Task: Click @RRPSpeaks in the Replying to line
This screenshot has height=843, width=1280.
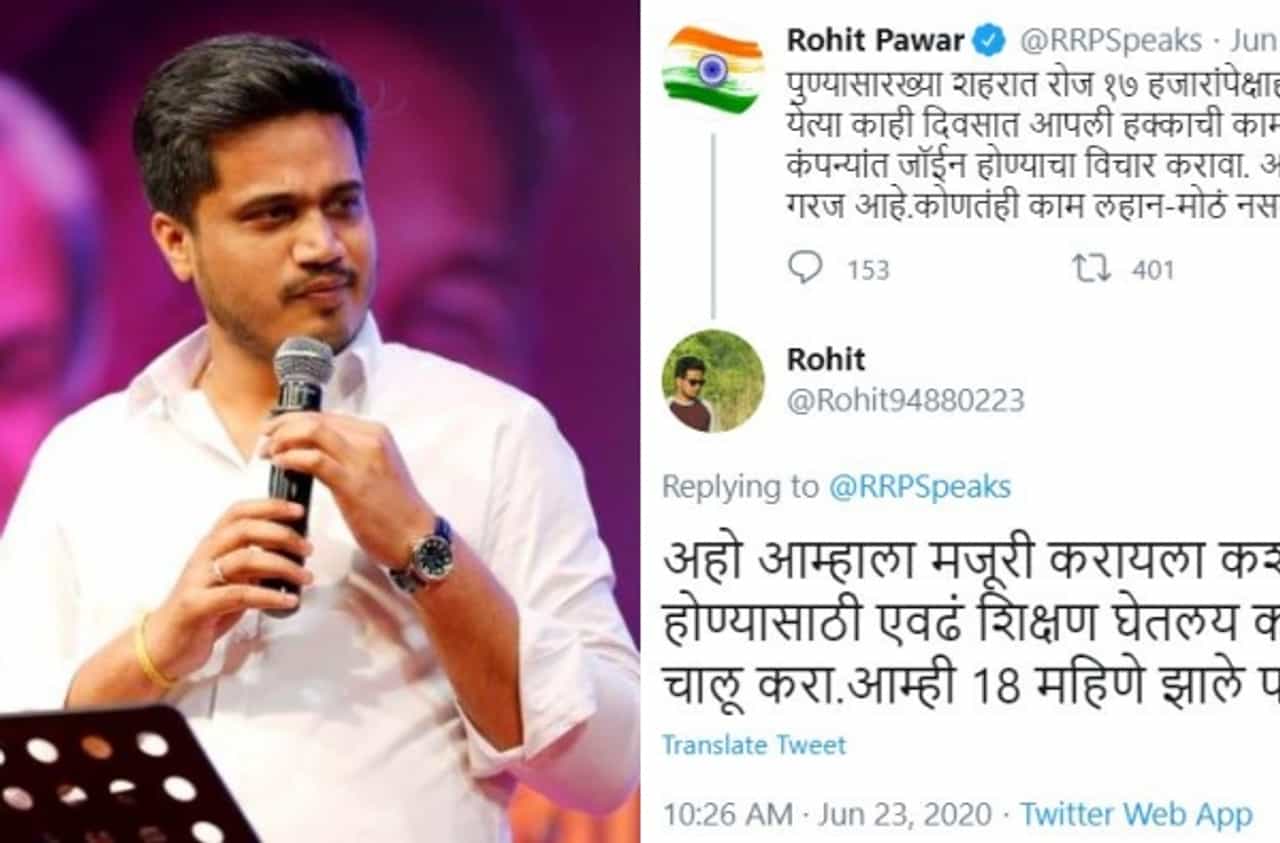Action: [920, 488]
